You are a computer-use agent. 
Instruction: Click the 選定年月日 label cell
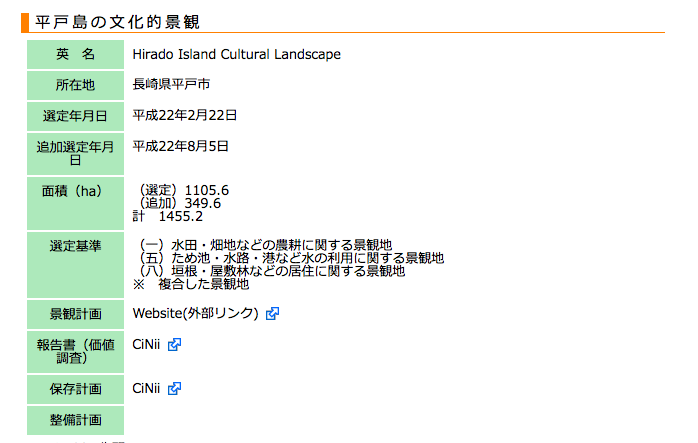tap(75, 116)
